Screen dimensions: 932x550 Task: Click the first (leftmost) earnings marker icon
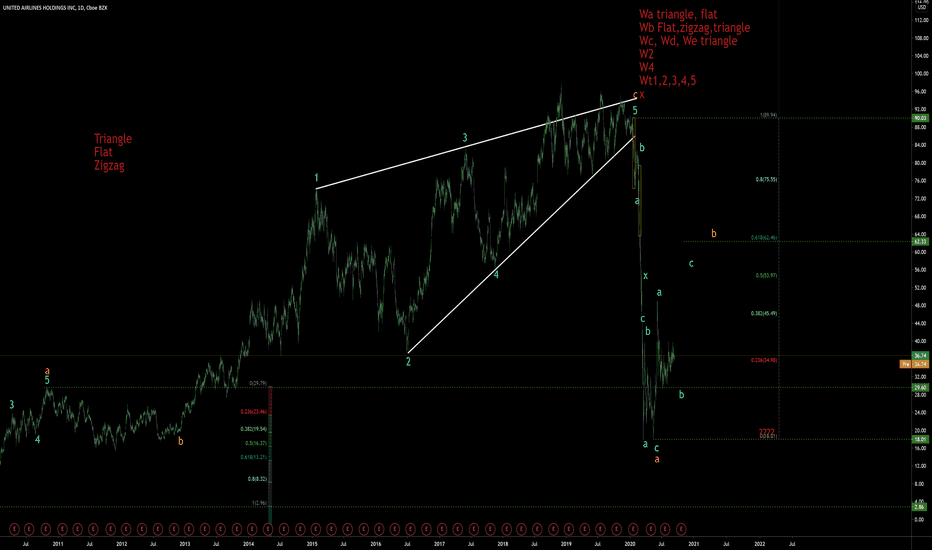click(14, 529)
